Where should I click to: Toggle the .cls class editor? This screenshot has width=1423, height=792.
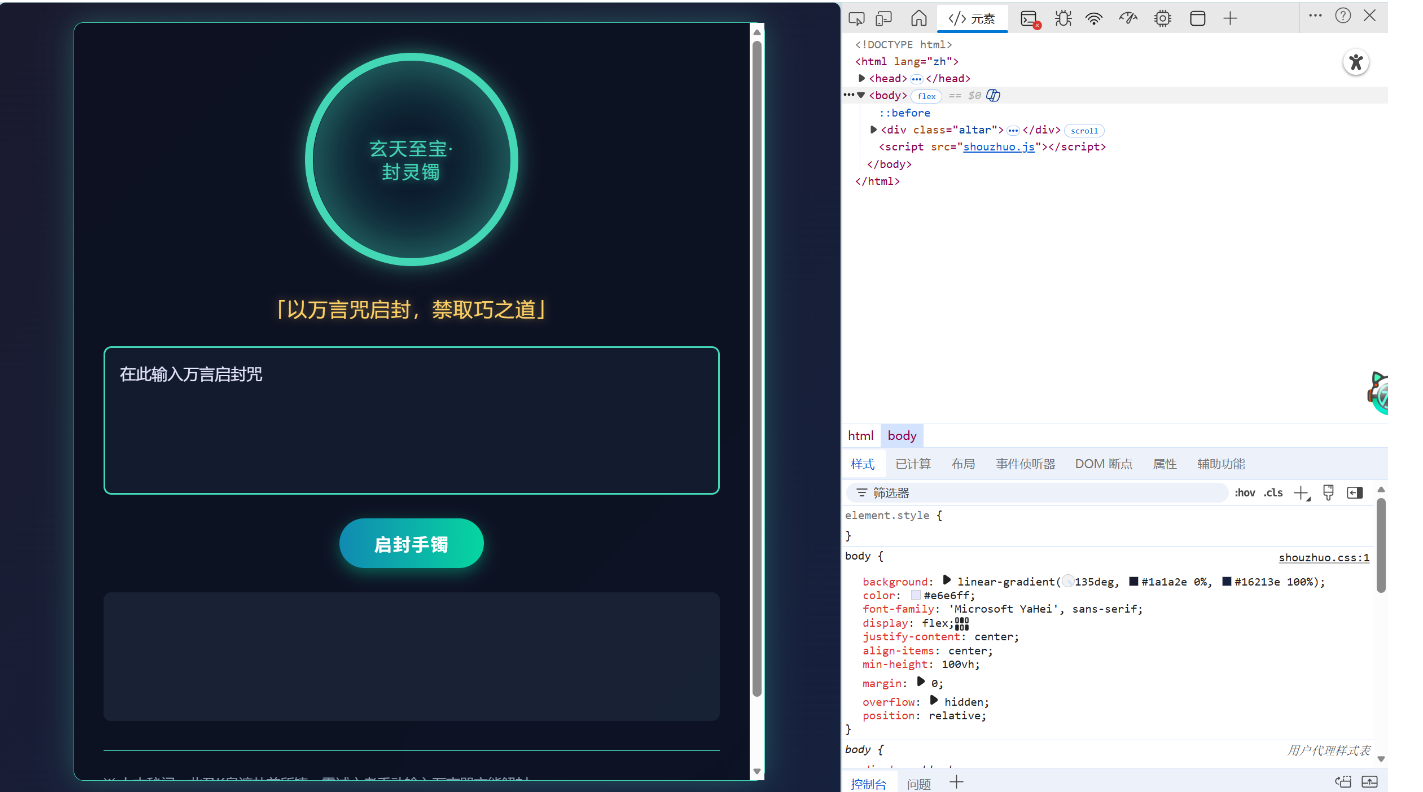[x=1273, y=492]
